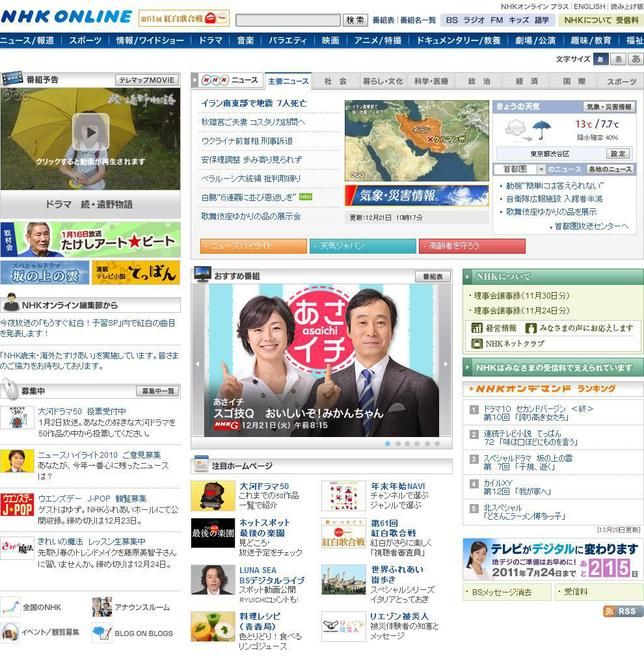The image size is (644, 666).
Task: Open the たけしアート★ビート banner
Action: [90, 240]
